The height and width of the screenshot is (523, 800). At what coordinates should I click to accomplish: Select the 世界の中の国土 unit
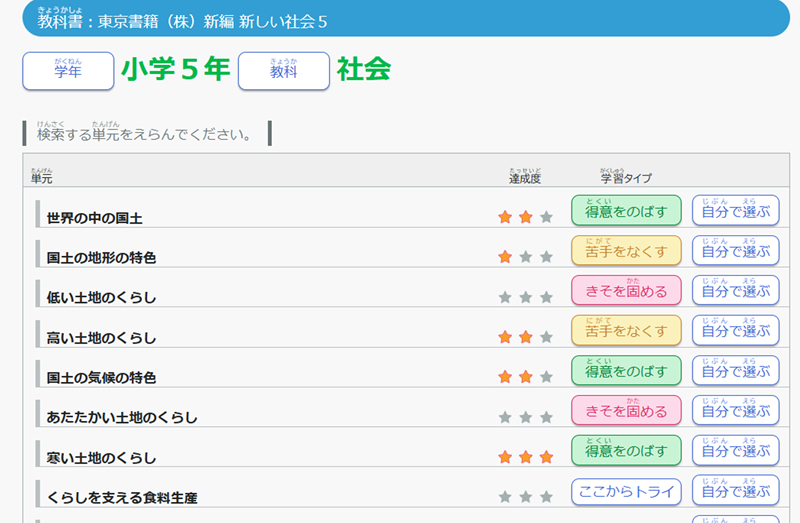pos(94,218)
